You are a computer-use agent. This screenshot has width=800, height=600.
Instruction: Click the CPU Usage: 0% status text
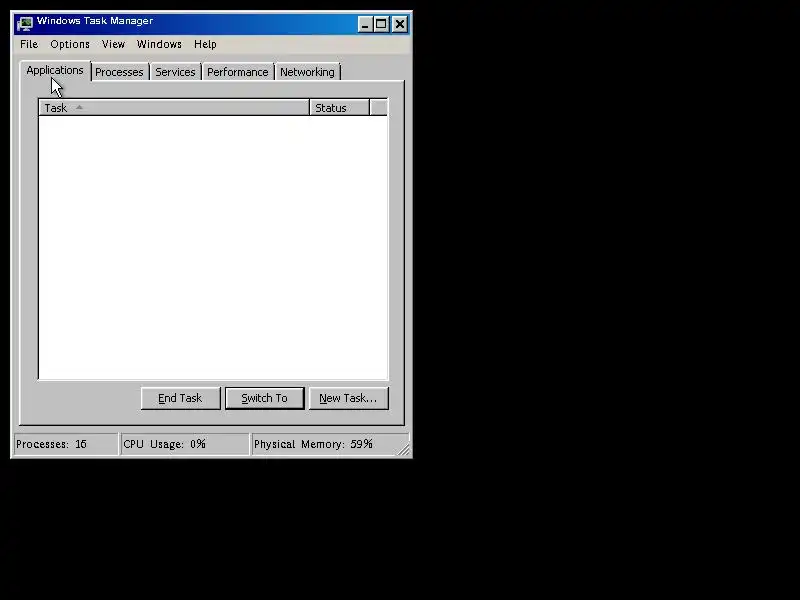pyautogui.click(x=164, y=444)
